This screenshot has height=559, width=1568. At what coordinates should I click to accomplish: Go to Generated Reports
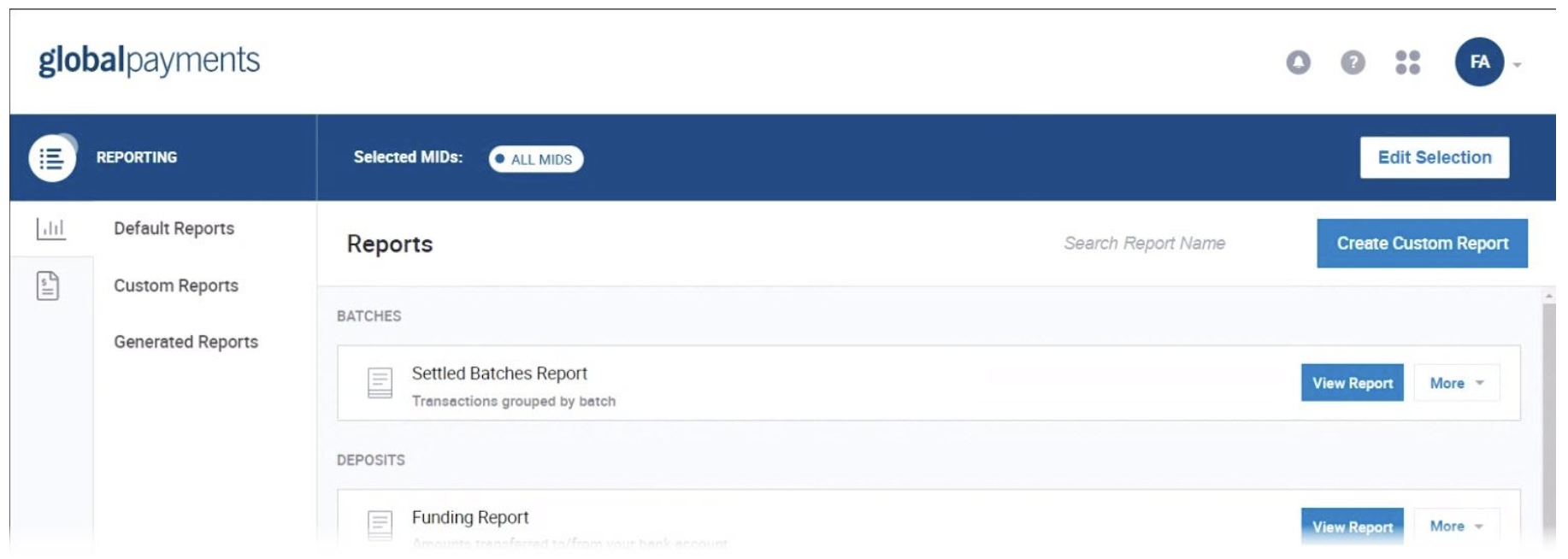tap(186, 342)
